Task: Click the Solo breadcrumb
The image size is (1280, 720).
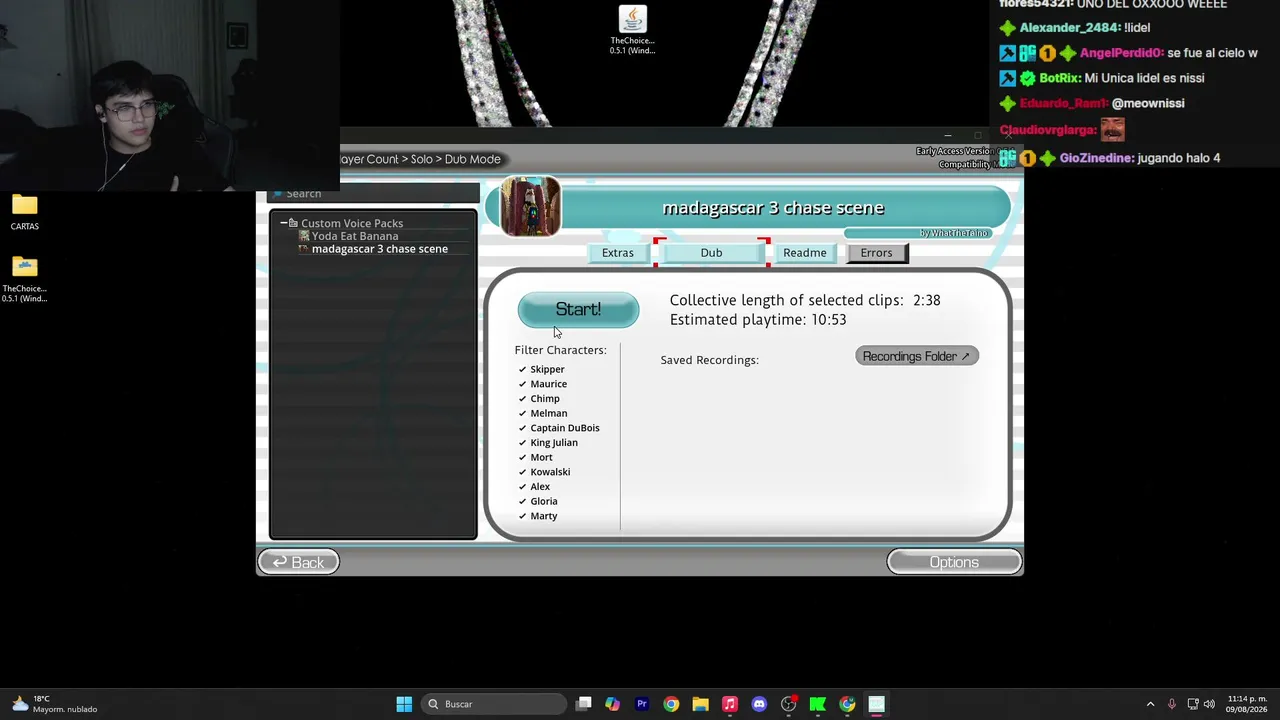Action: (422, 159)
